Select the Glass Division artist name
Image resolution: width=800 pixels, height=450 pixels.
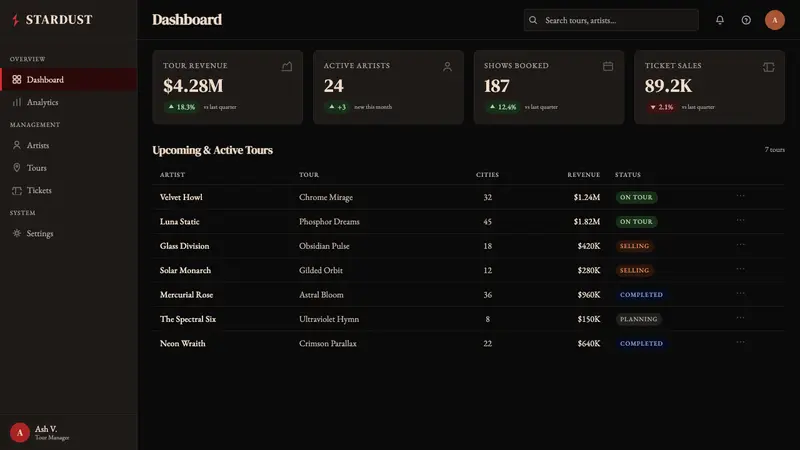pyautogui.click(x=184, y=246)
